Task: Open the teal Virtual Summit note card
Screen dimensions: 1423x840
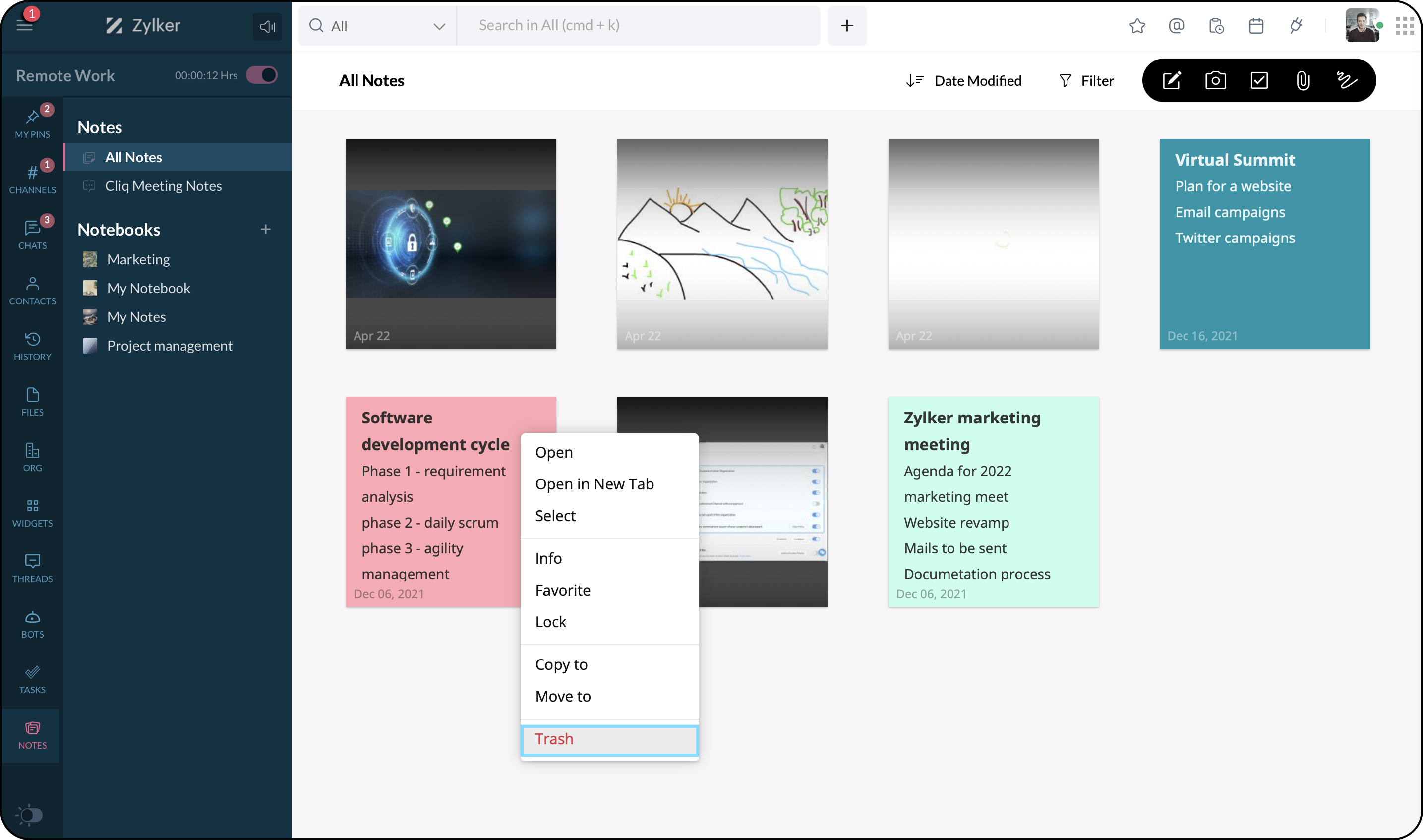Action: click(x=1264, y=243)
